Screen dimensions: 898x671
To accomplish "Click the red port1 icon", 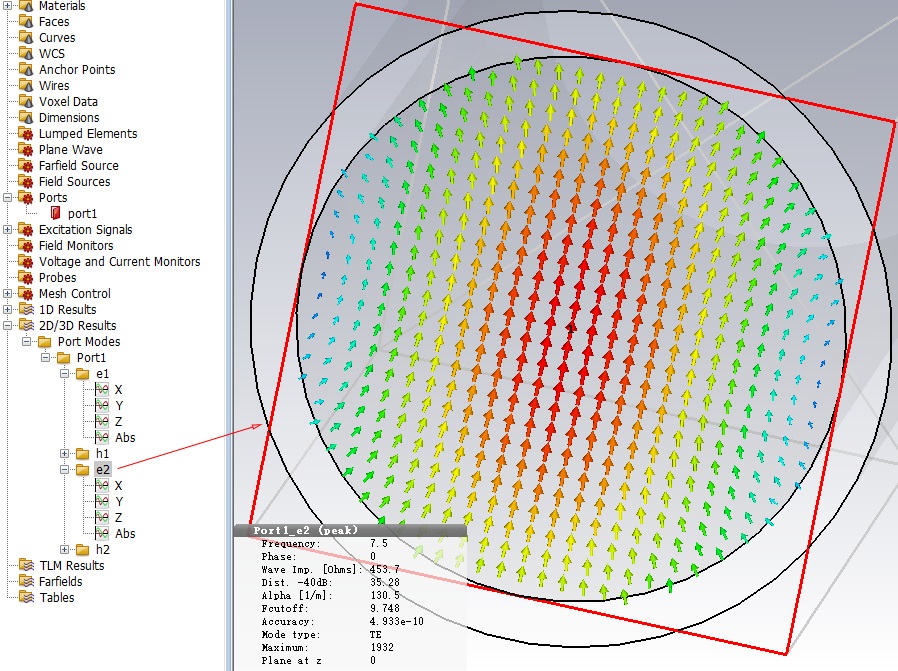I will 56,214.
